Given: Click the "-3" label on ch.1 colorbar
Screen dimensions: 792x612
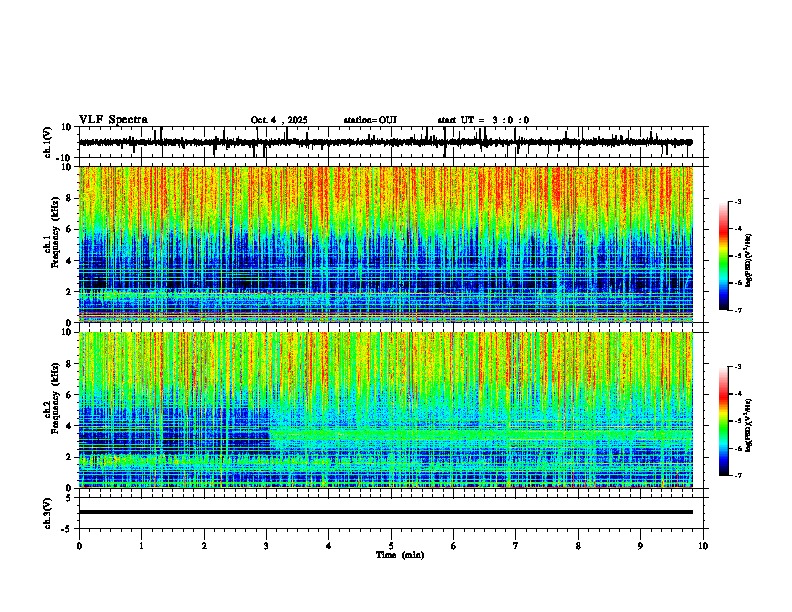Looking at the screenshot, I should pyautogui.click(x=738, y=201).
